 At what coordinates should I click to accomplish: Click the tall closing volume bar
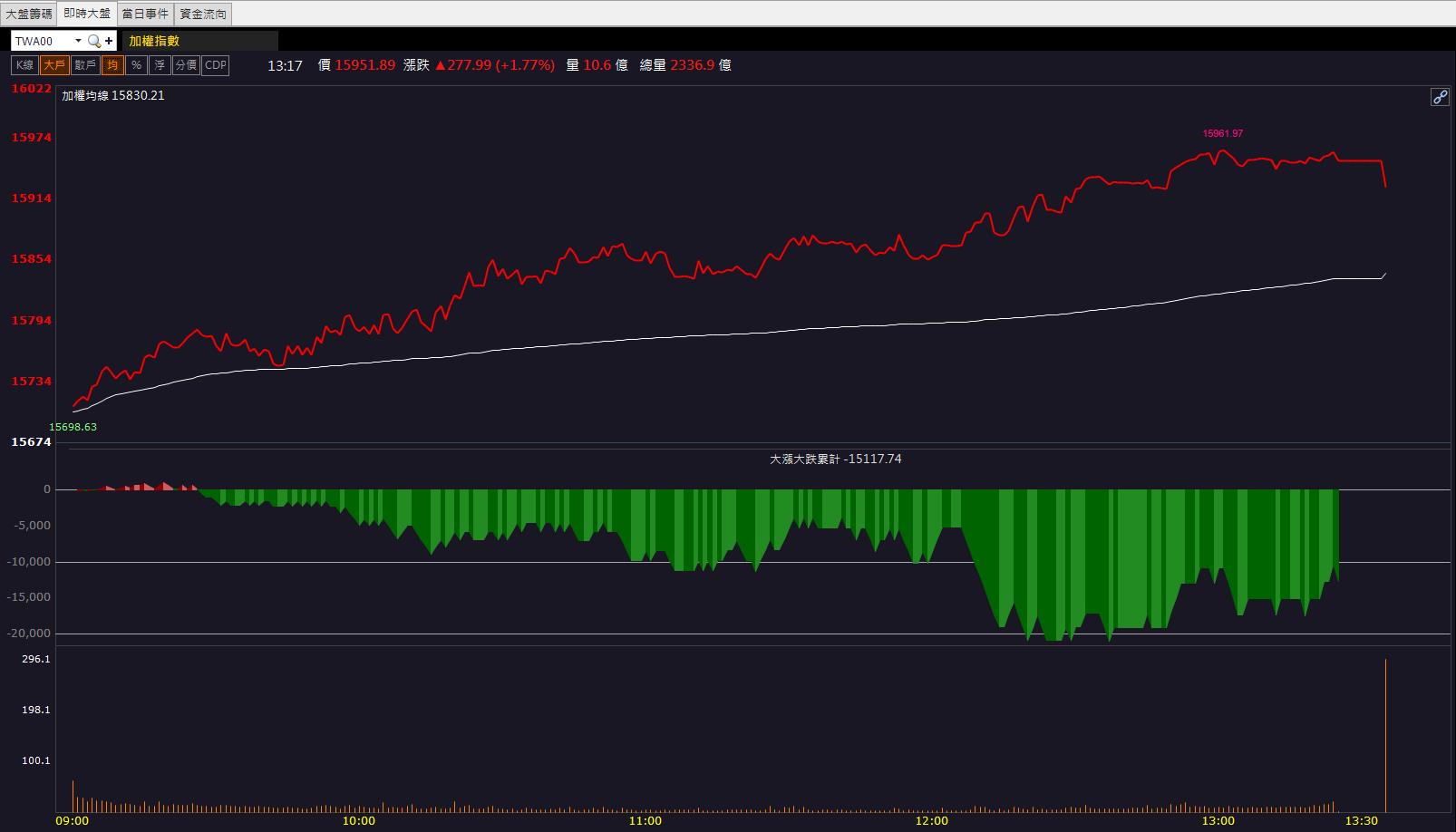click(x=1385, y=735)
